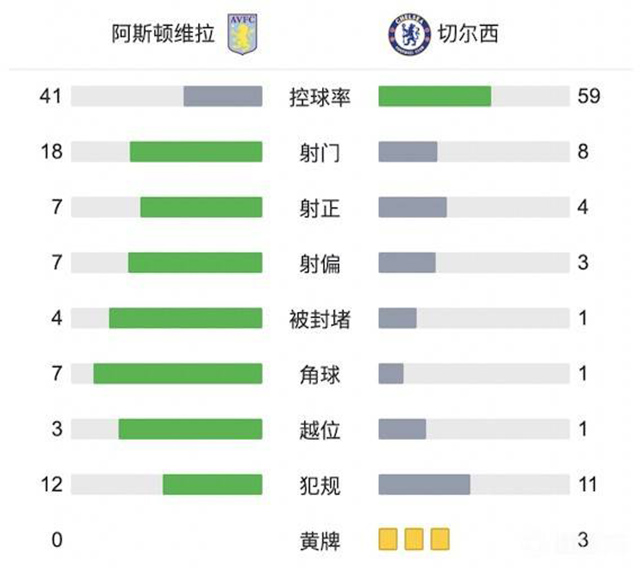
Task: Click the 射门 stat label
Action: pyautogui.click(x=320, y=152)
